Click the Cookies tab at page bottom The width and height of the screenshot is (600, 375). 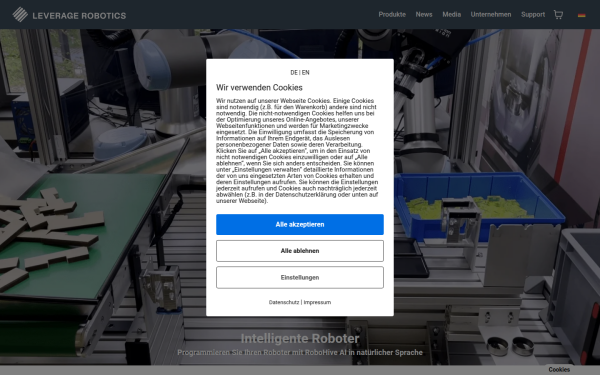tap(559, 370)
